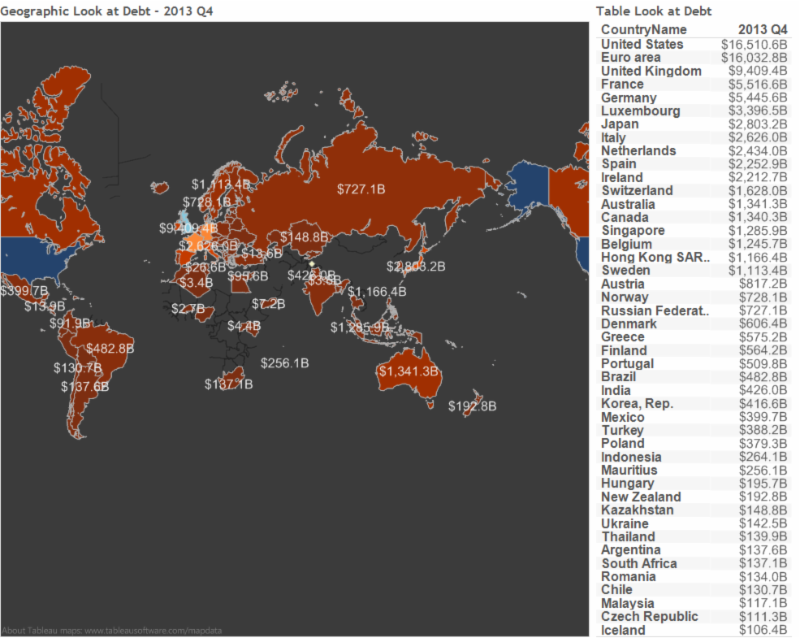Image resolution: width=800 pixels, height=638 pixels.
Task: Click Mexico's $399.7B label on the map
Action: (24, 291)
